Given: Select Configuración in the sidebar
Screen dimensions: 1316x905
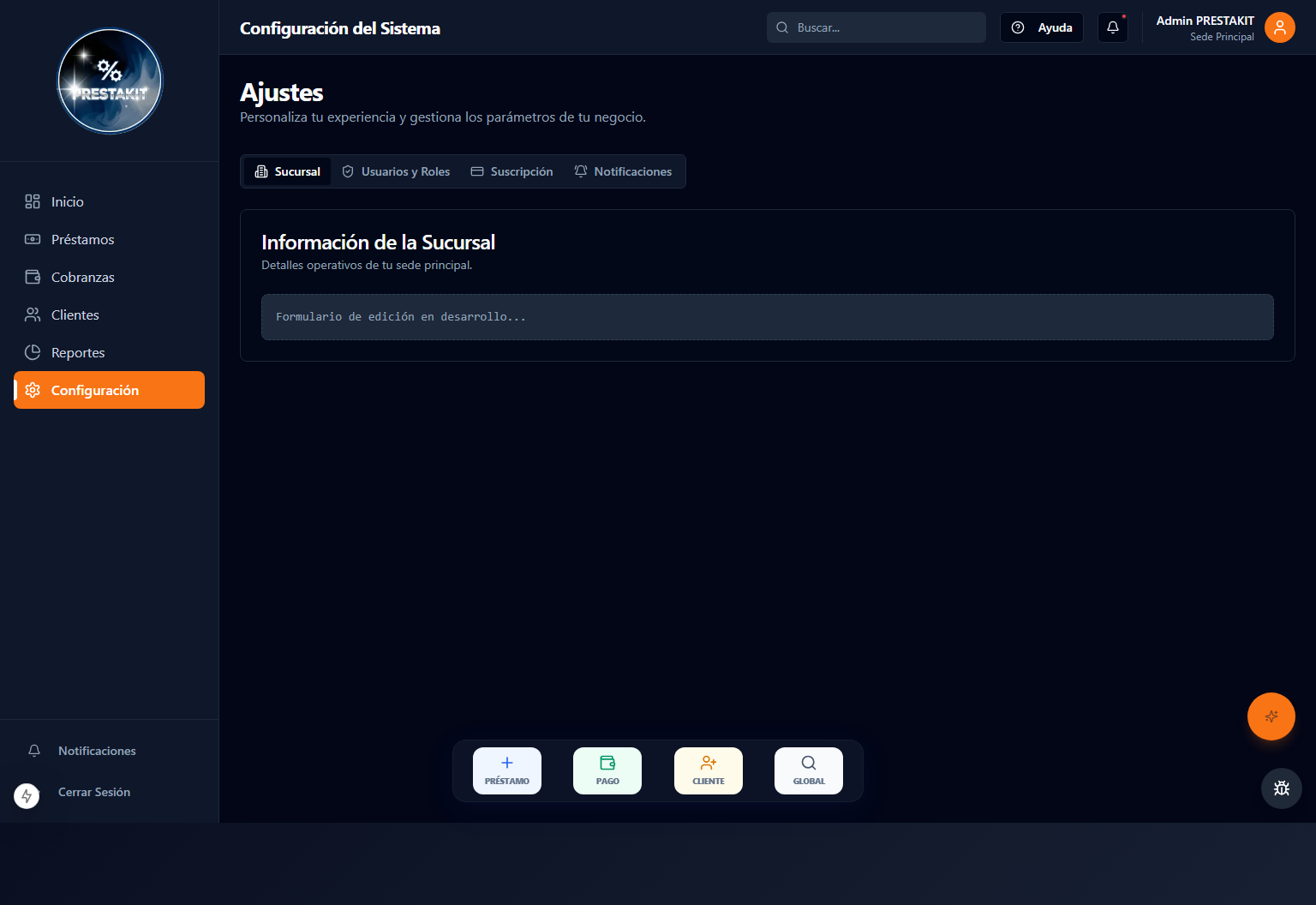Looking at the screenshot, I should click(x=109, y=390).
